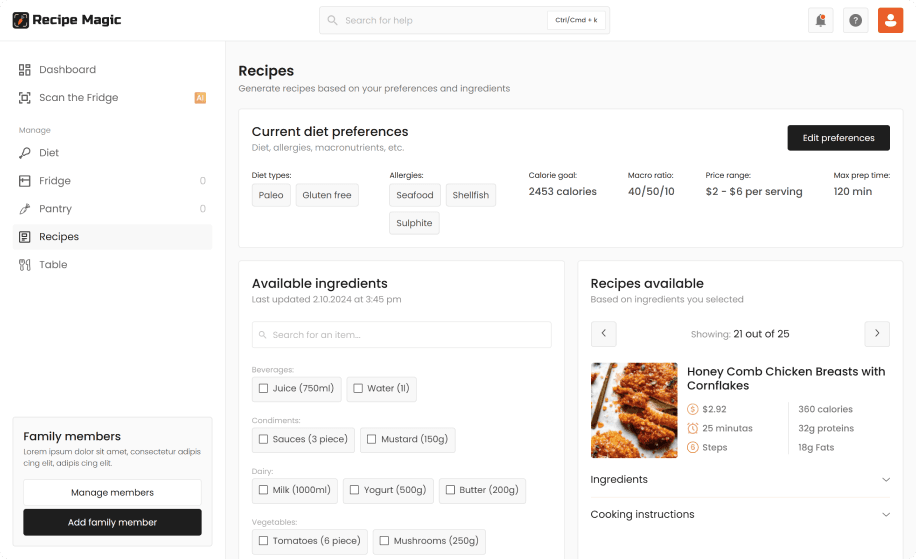The image size is (916, 559).
Task: Click the Search for an item field
Action: coord(401,335)
